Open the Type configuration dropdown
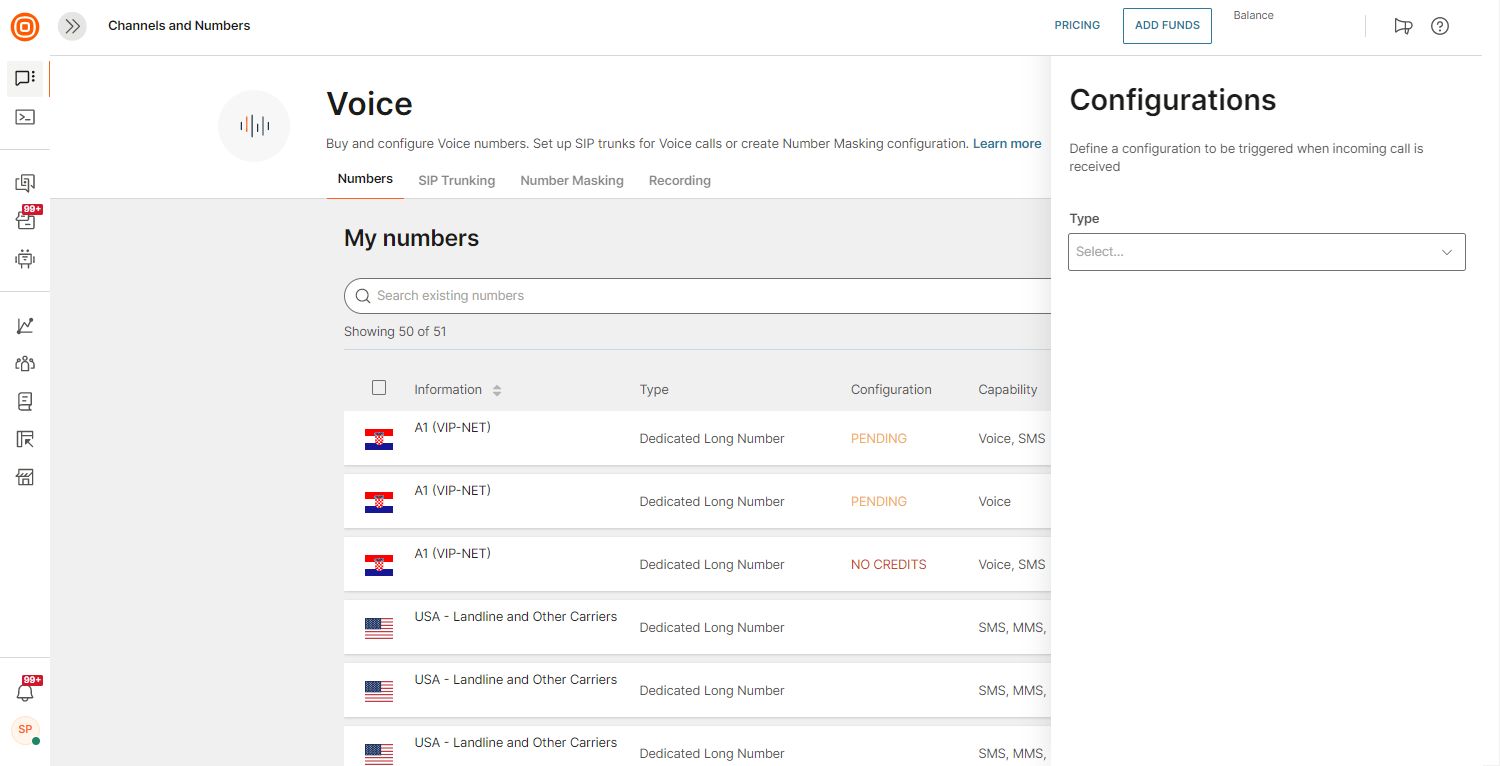 pos(1266,252)
